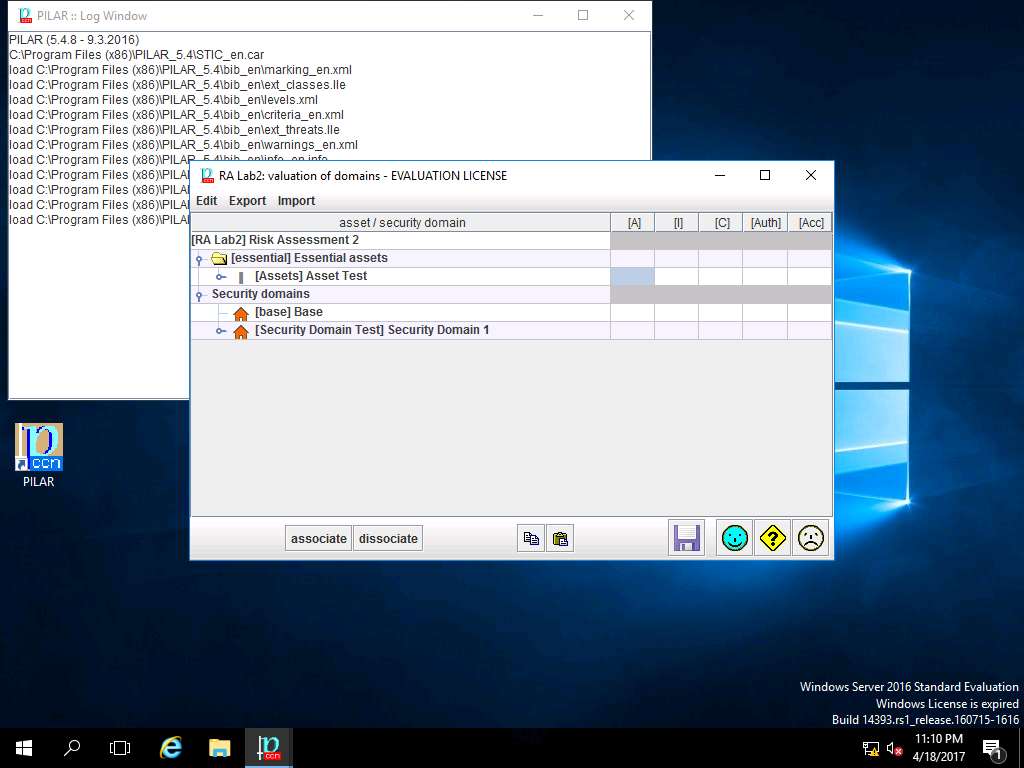
Task: Open the Windows Start menu
Action: (x=24, y=748)
